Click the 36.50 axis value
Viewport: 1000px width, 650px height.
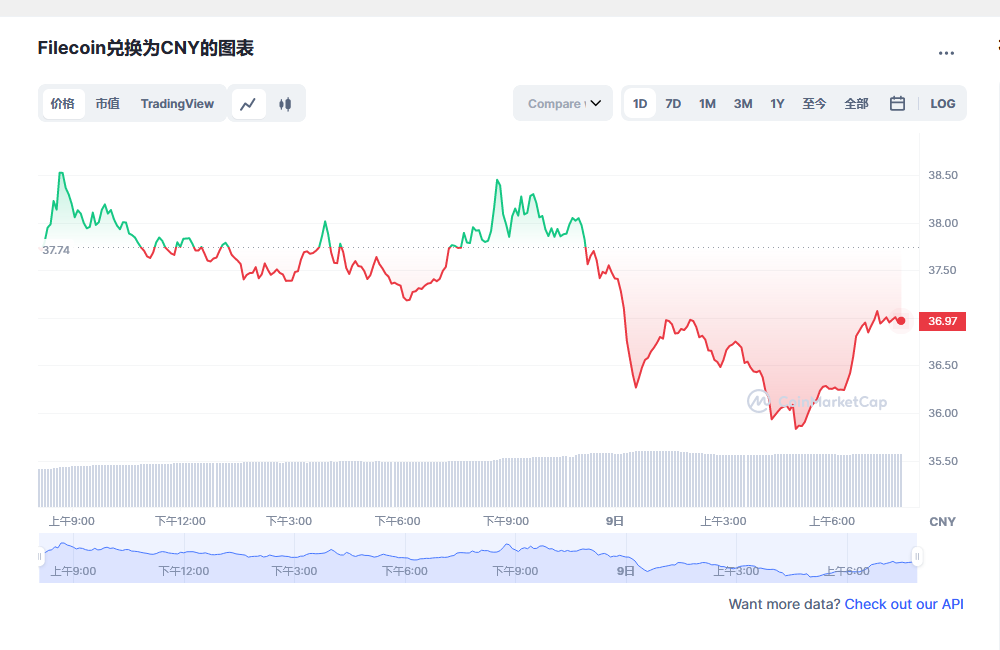coord(943,366)
